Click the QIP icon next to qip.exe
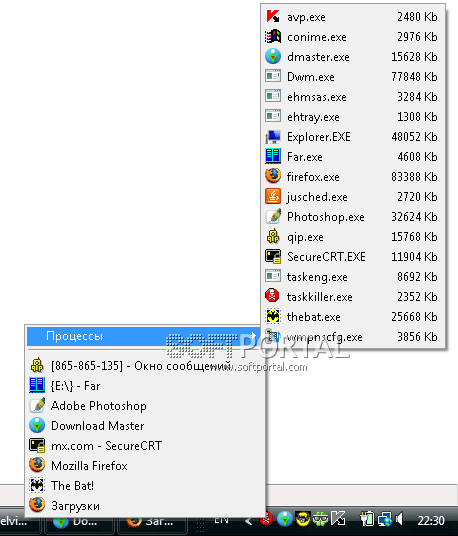The image size is (458, 536). (273, 237)
